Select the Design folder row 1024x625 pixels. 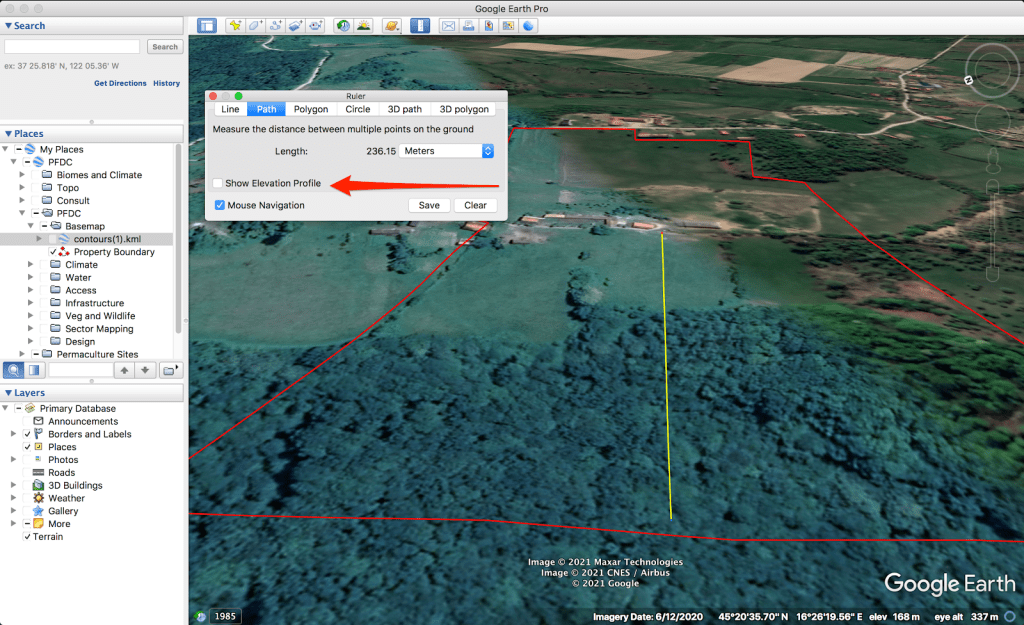pyautogui.click(x=80, y=342)
